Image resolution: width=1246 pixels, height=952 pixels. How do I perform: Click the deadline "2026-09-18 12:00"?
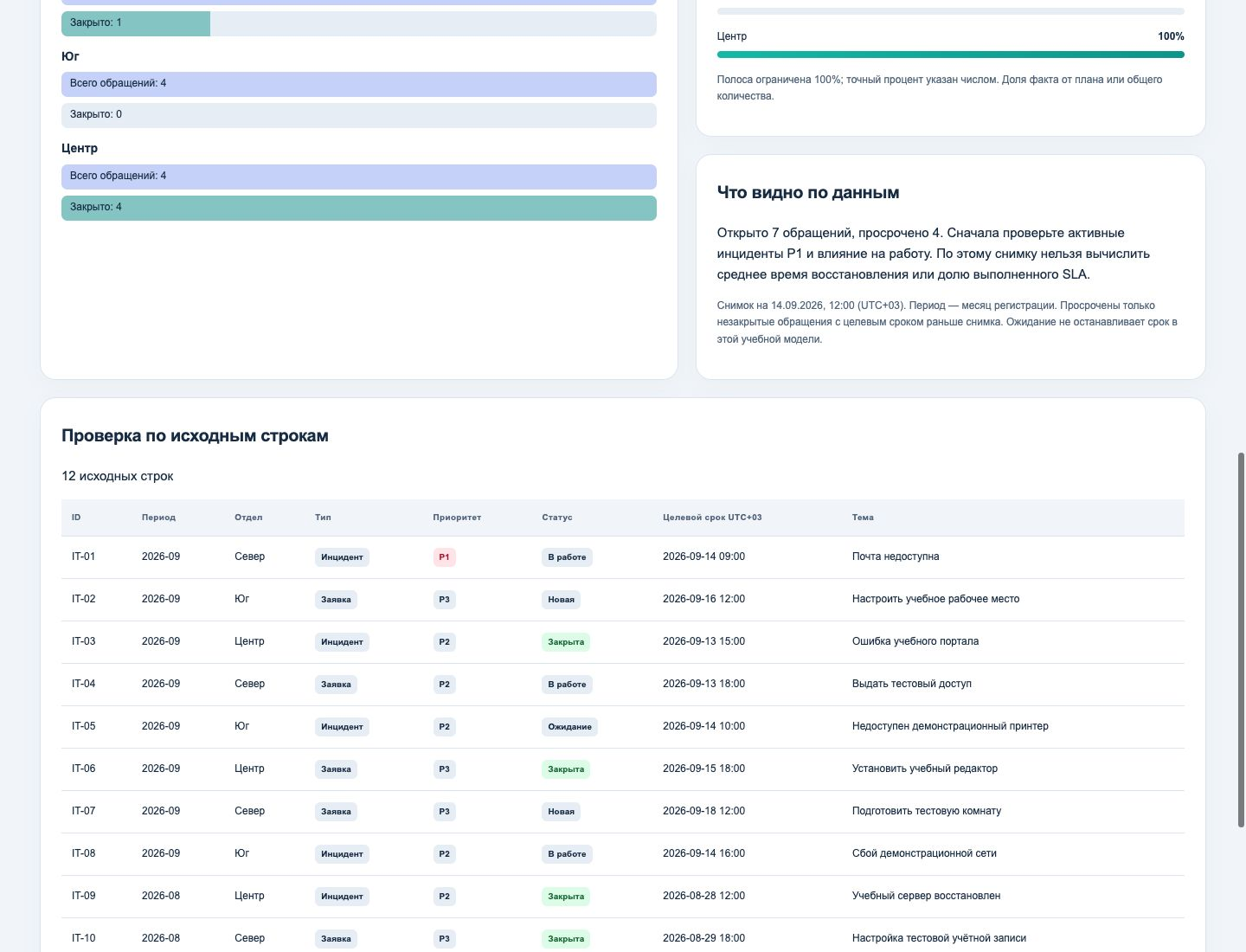coord(703,811)
